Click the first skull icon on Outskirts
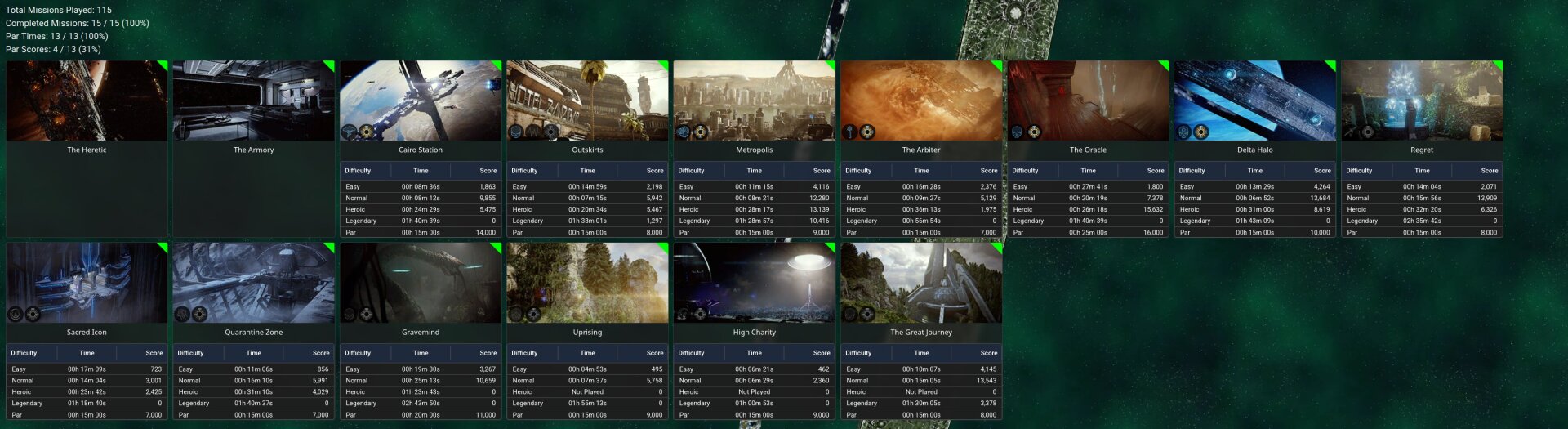 pyautogui.click(x=515, y=132)
